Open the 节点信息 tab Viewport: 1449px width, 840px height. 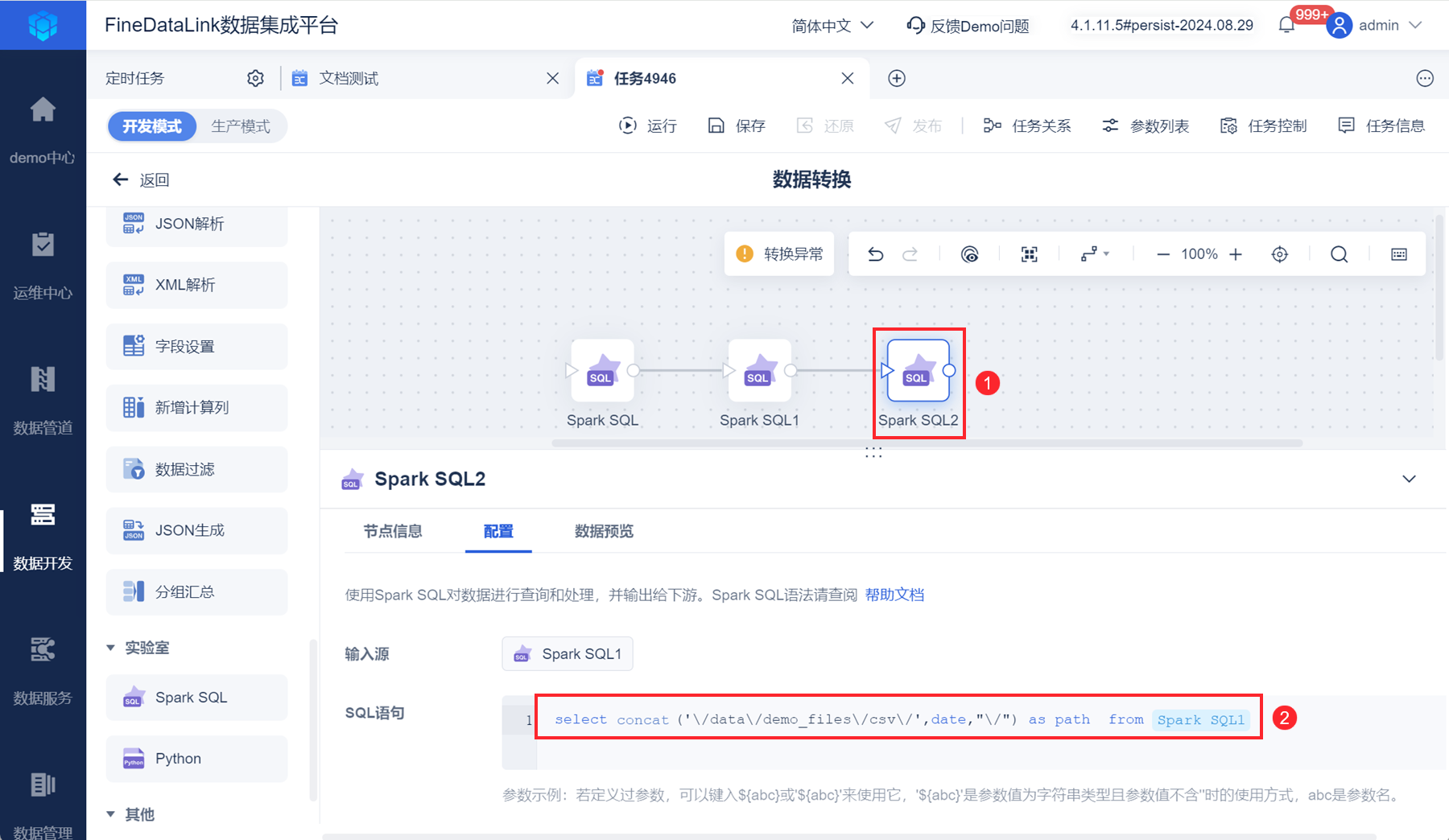pyautogui.click(x=393, y=531)
